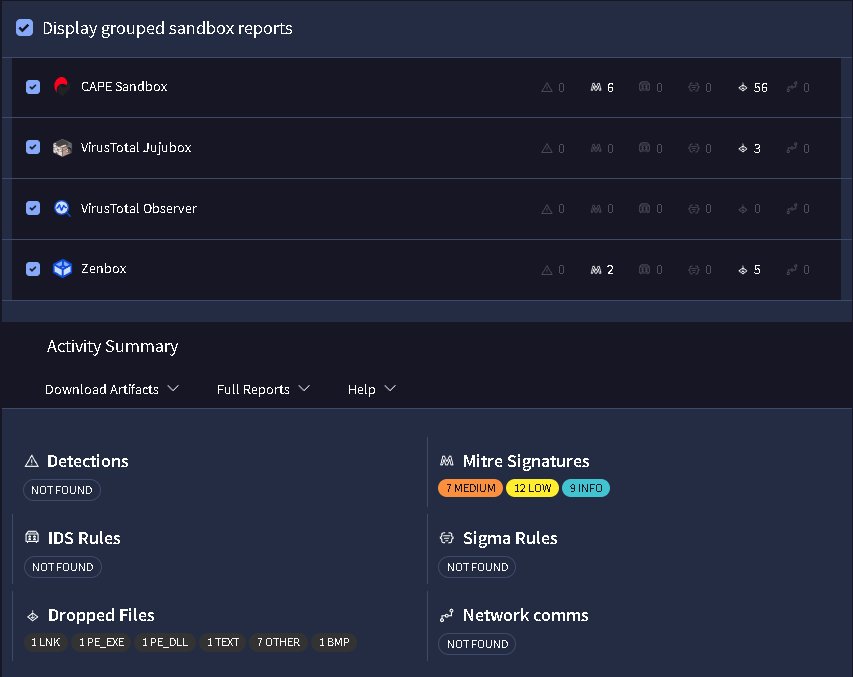Click the VirusTotal Observer logo icon
853x677 pixels.
62,208
